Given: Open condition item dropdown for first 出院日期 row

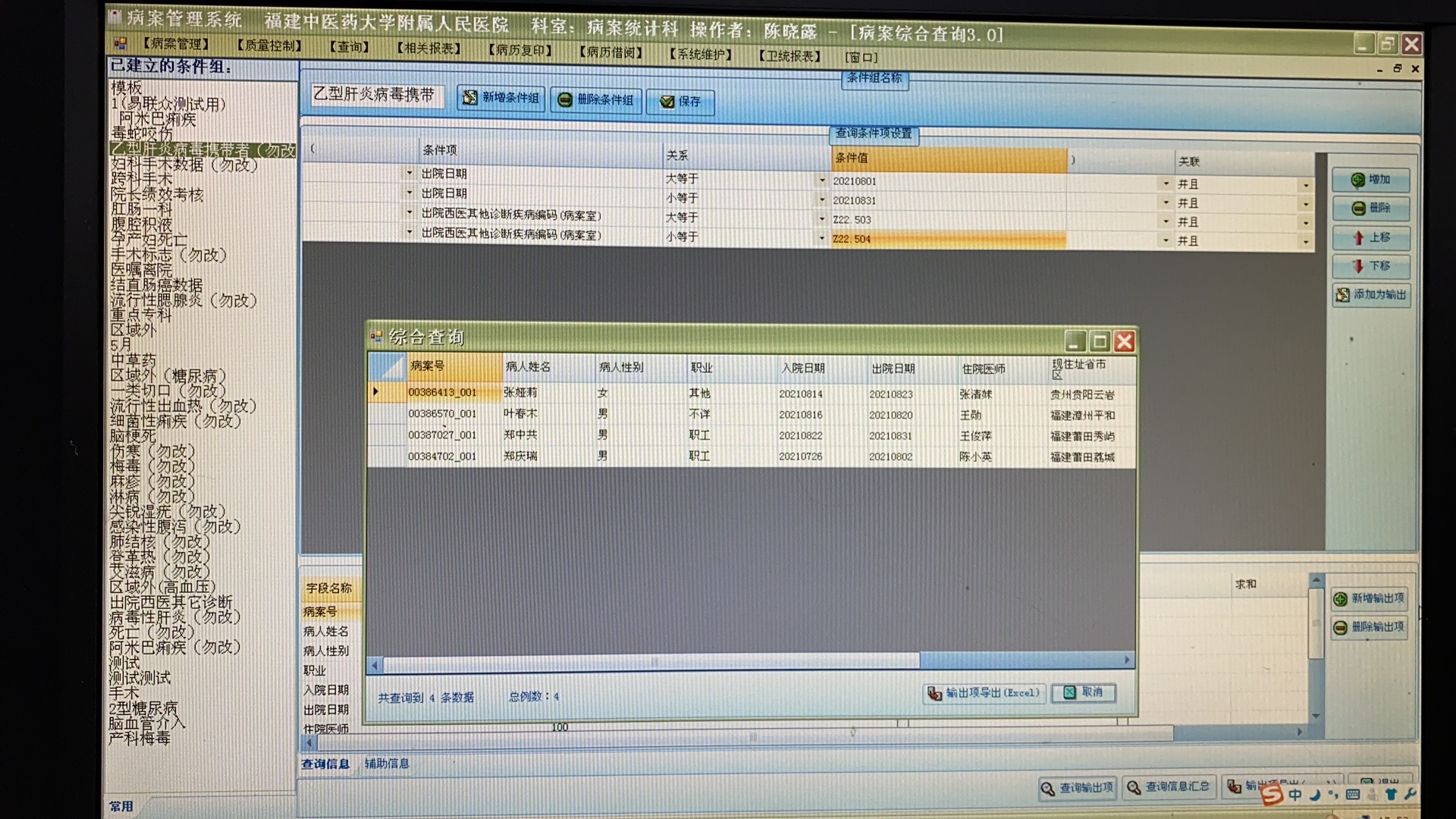Looking at the screenshot, I should tap(409, 173).
